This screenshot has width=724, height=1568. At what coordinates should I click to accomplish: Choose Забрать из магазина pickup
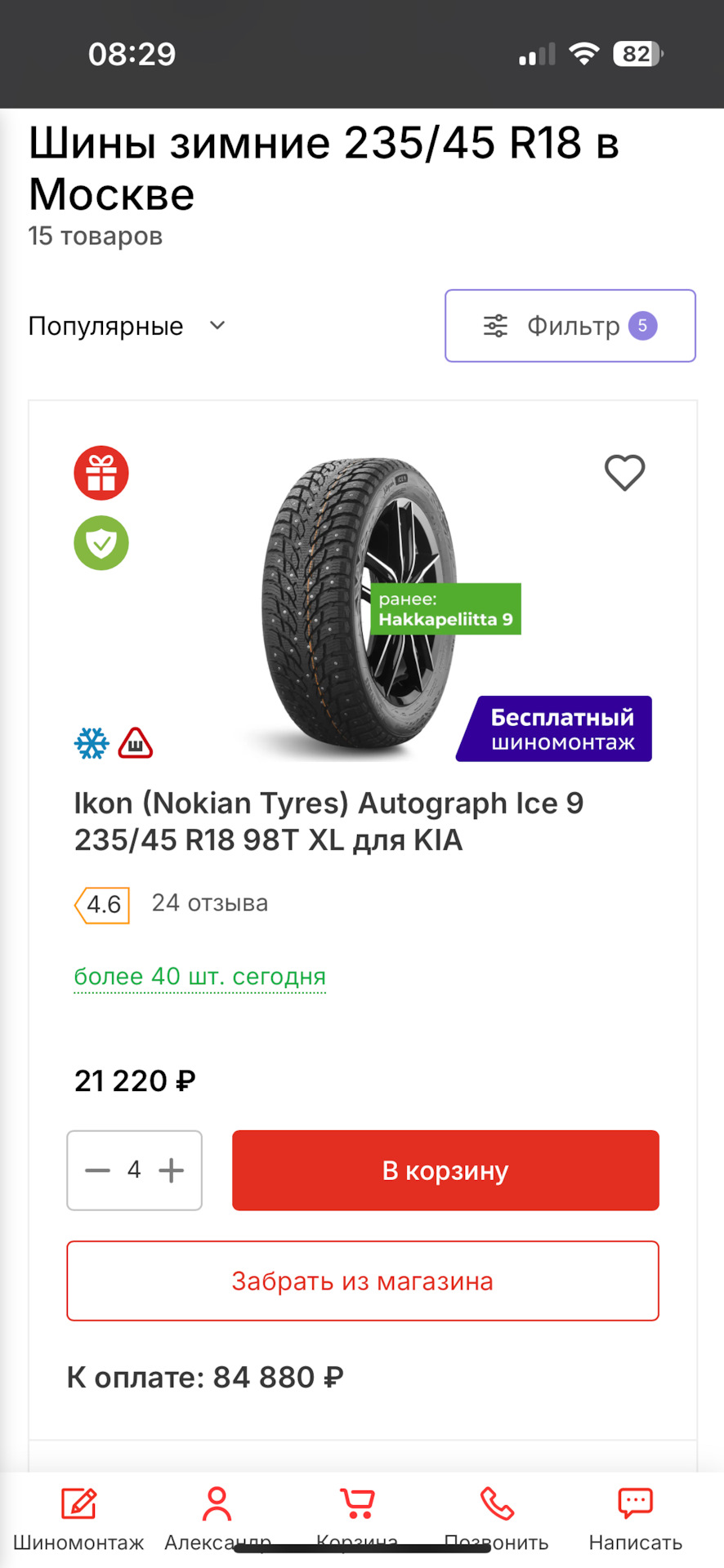[363, 1281]
